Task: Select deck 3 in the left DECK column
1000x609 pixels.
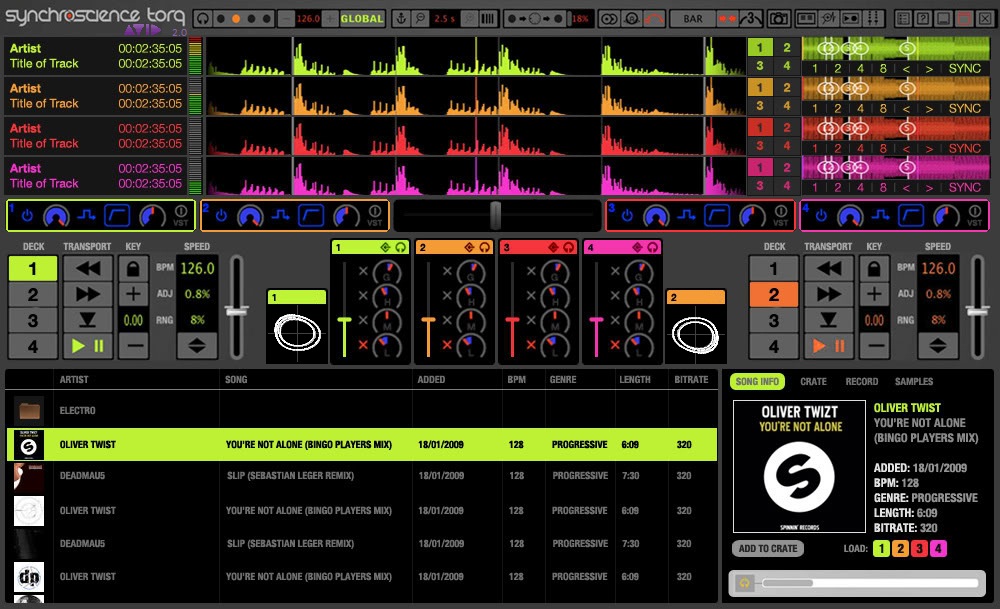Action: coord(33,320)
